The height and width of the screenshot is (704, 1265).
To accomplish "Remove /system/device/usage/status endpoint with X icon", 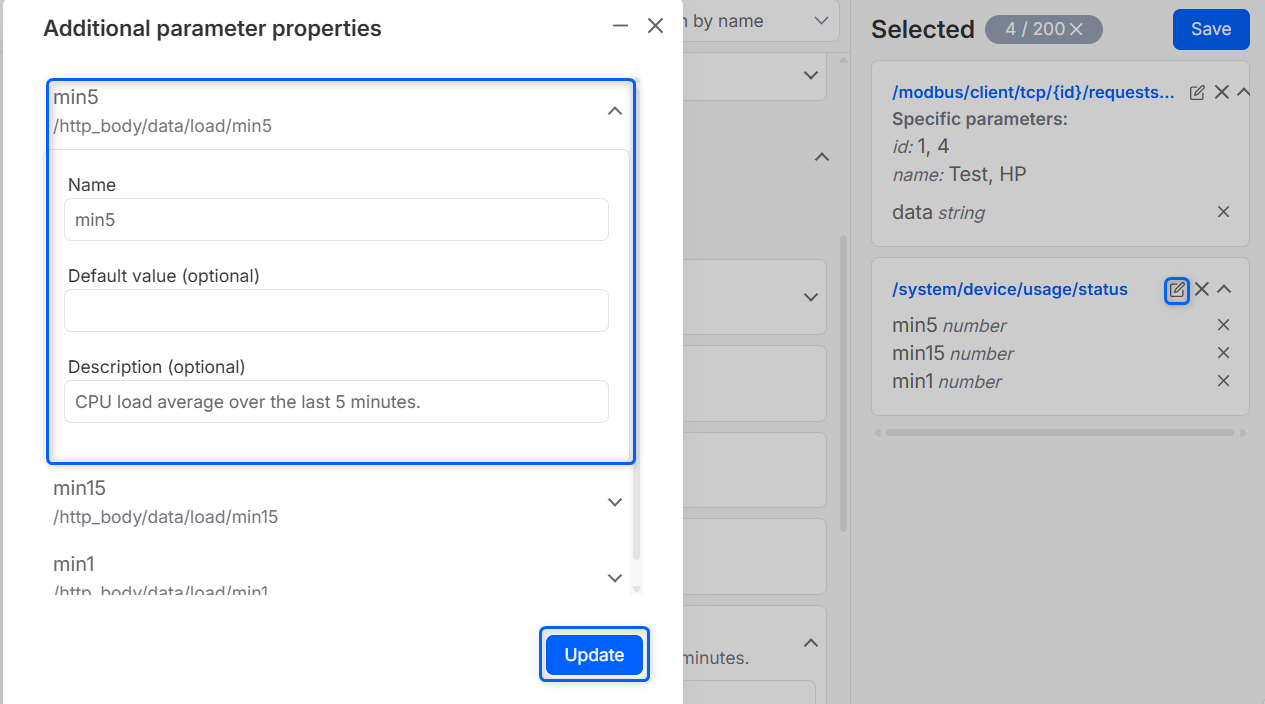I will click(1202, 289).
